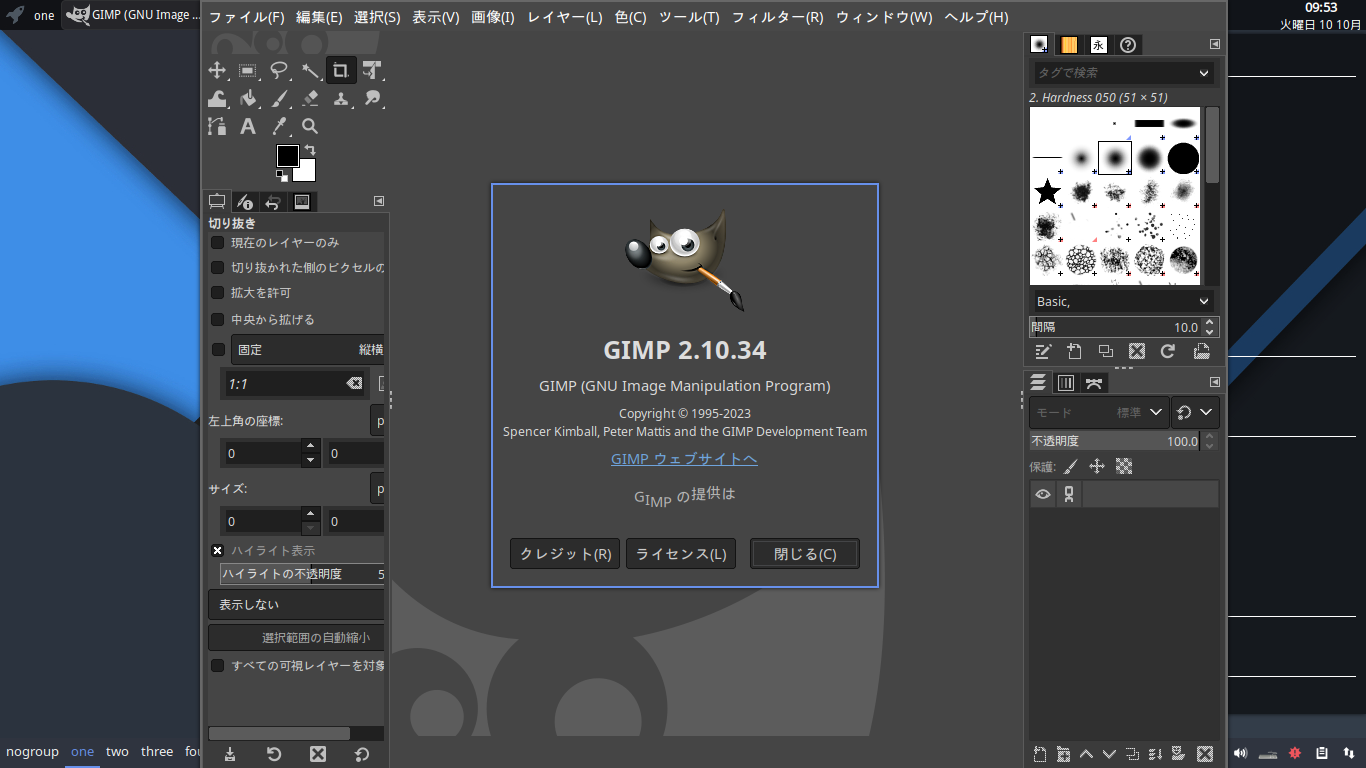Select the Move tool in the toolbox
Viewport: 1366px width, 768px height.
(x=217, y=70)
